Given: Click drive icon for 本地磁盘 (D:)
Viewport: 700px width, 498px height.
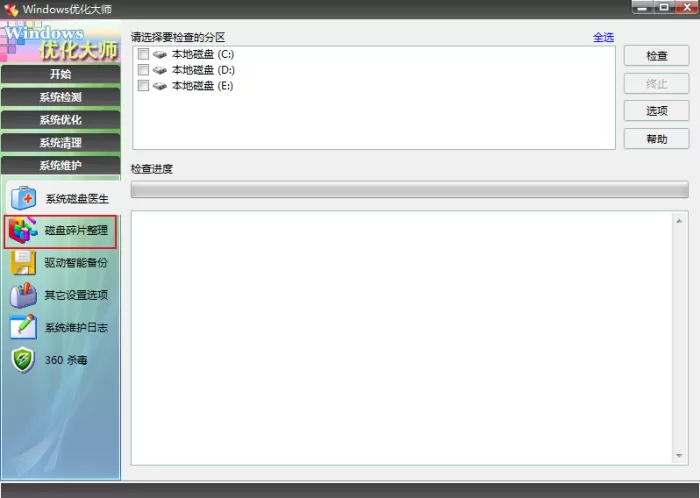Looking at the screenshot, I should point(159,70).
